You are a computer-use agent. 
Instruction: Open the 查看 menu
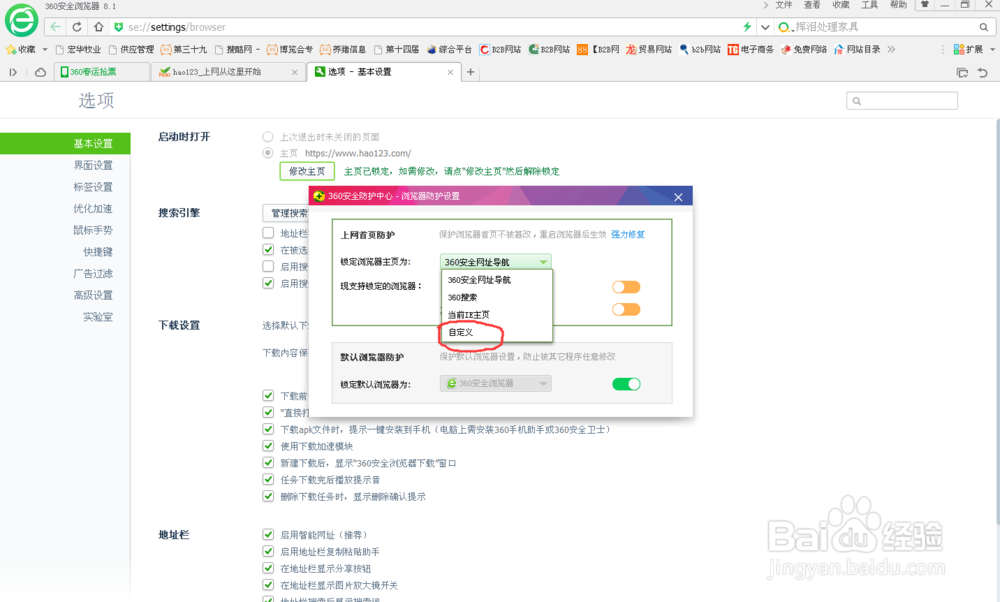click(x=812, y=5)
